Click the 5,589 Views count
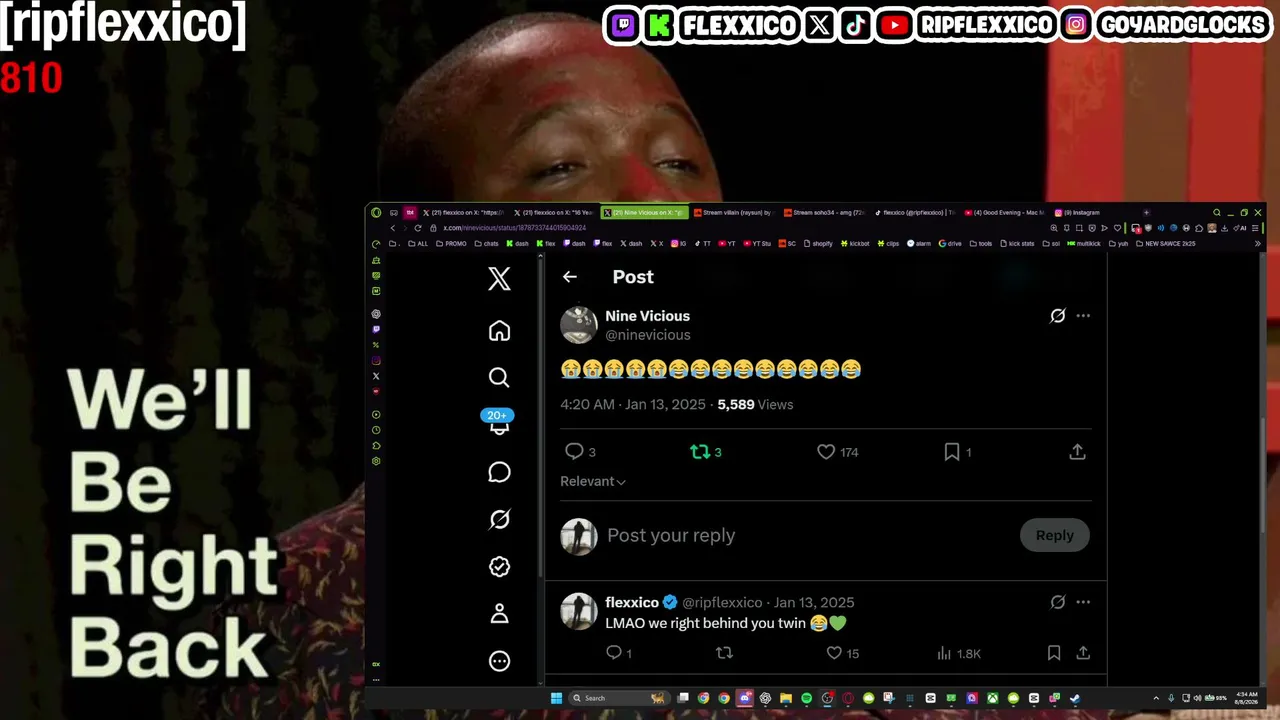This screenshot has width=1280, height=720. click(755, 404)
